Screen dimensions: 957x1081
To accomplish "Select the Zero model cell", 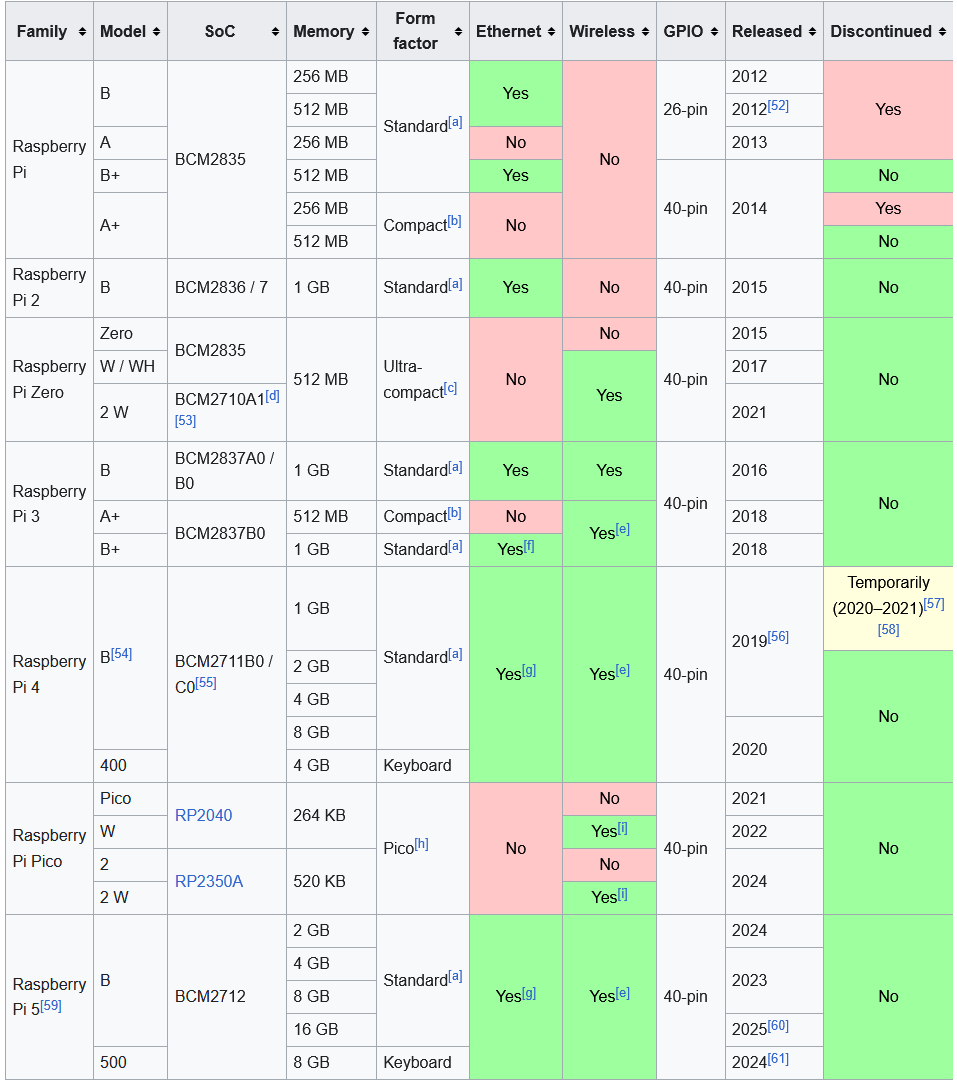I will coord(130,334).
